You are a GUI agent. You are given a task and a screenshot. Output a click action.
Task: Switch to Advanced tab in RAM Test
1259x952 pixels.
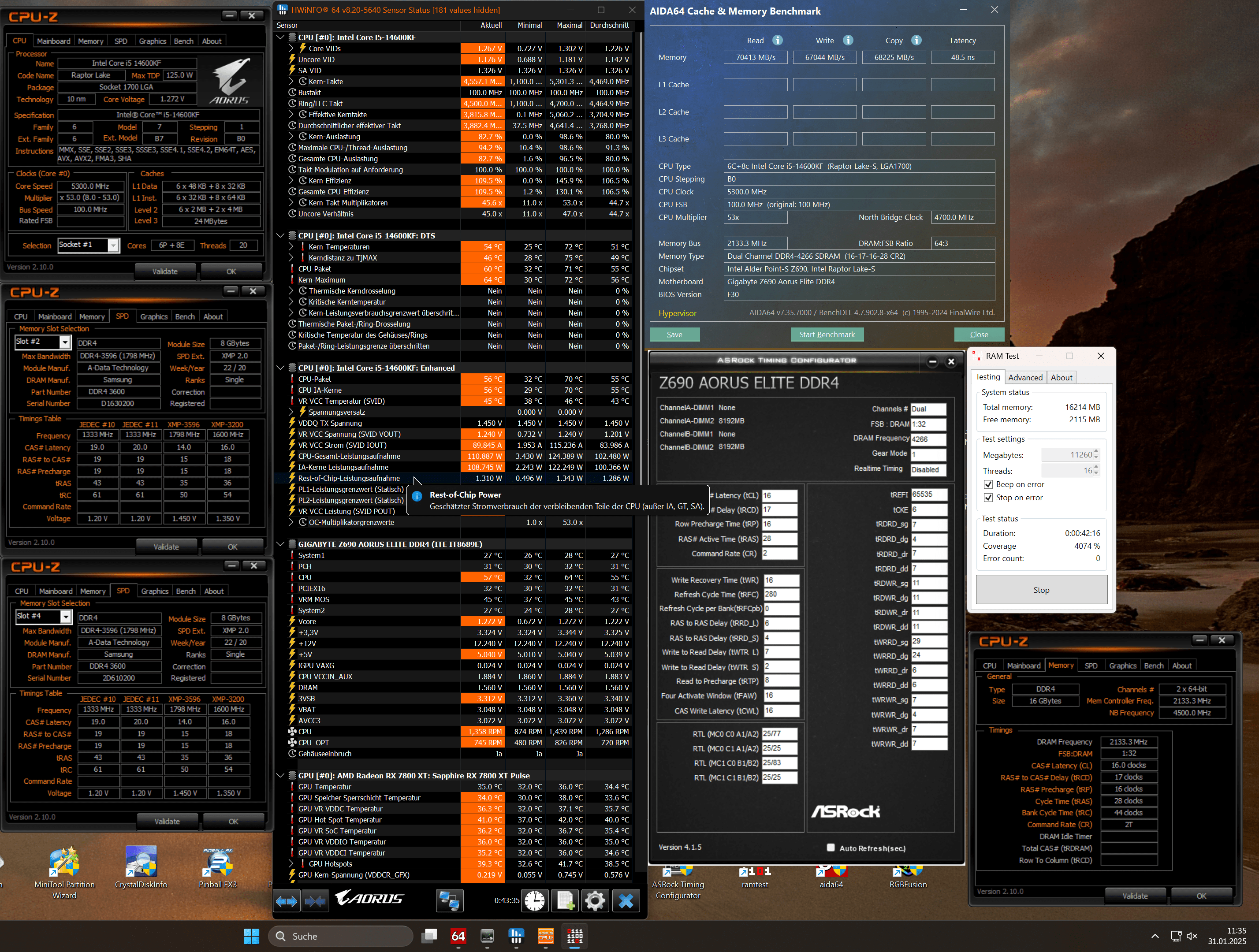coord(1025,377)
